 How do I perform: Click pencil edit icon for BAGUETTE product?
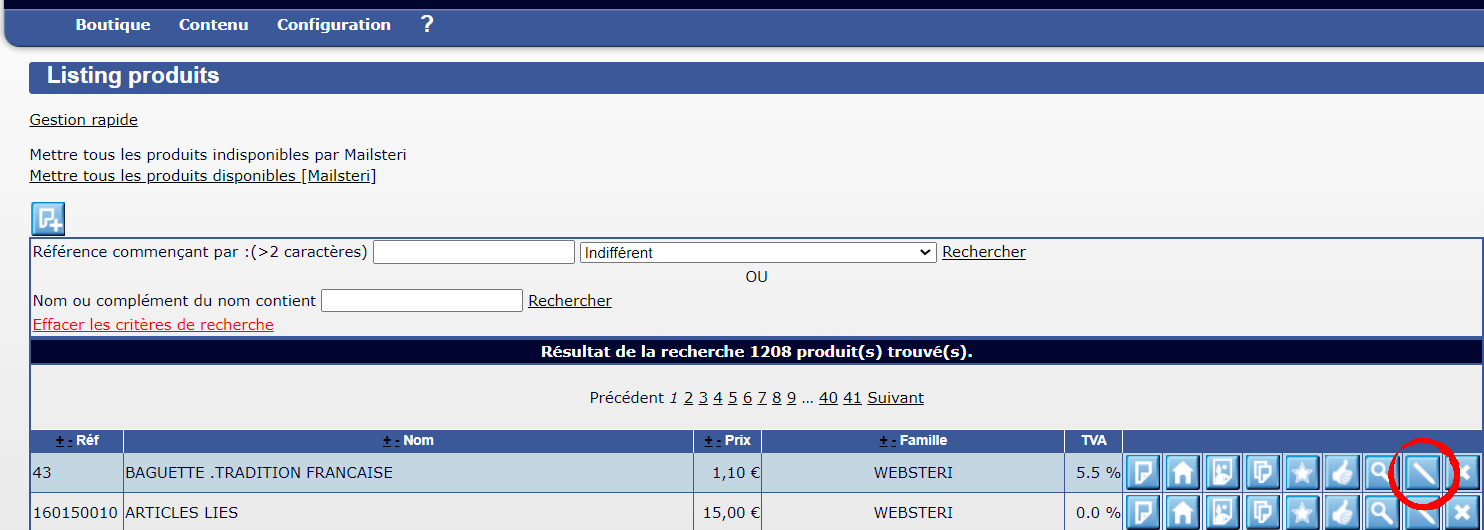click(x=1422, y=472)
